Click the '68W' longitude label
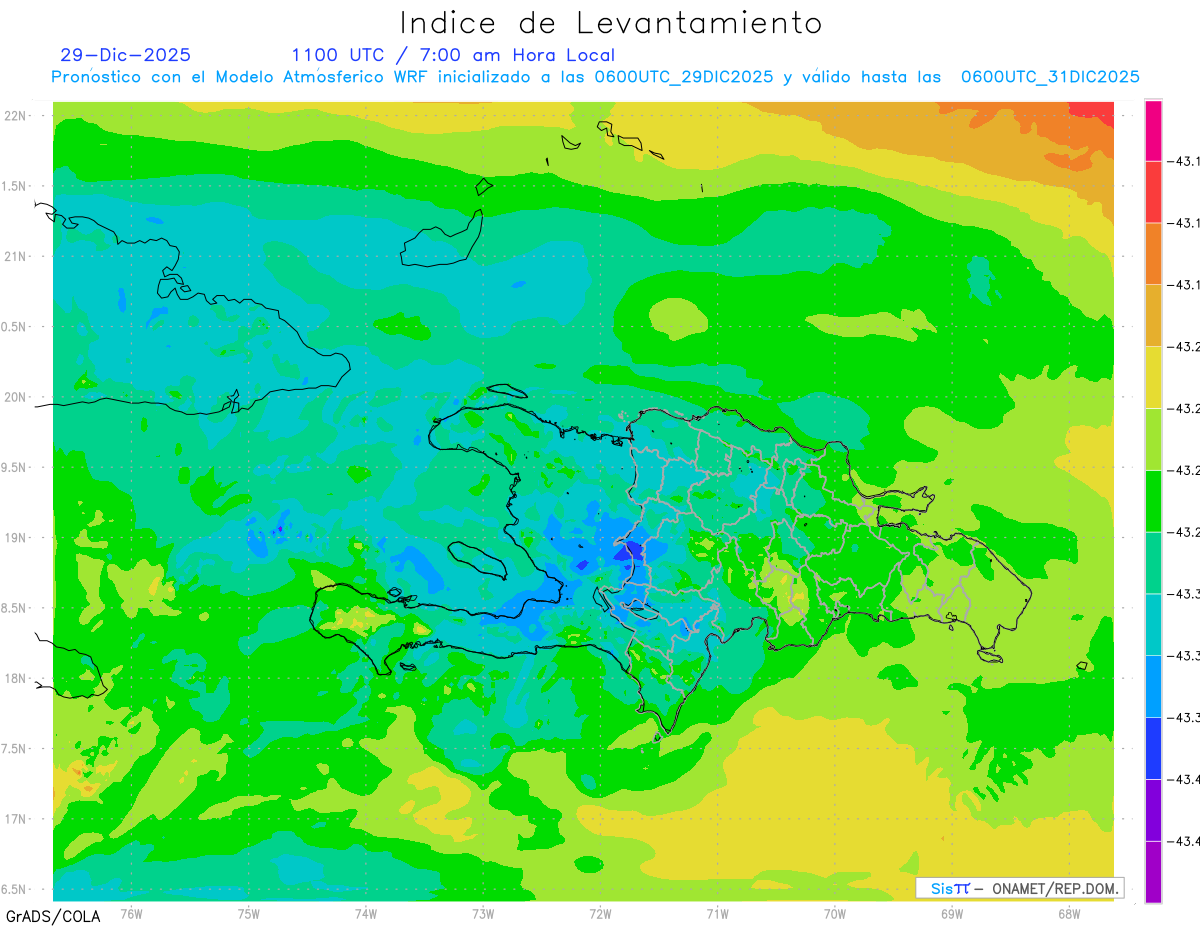This screenshot has height=927, width=1200. point(1069,914)
